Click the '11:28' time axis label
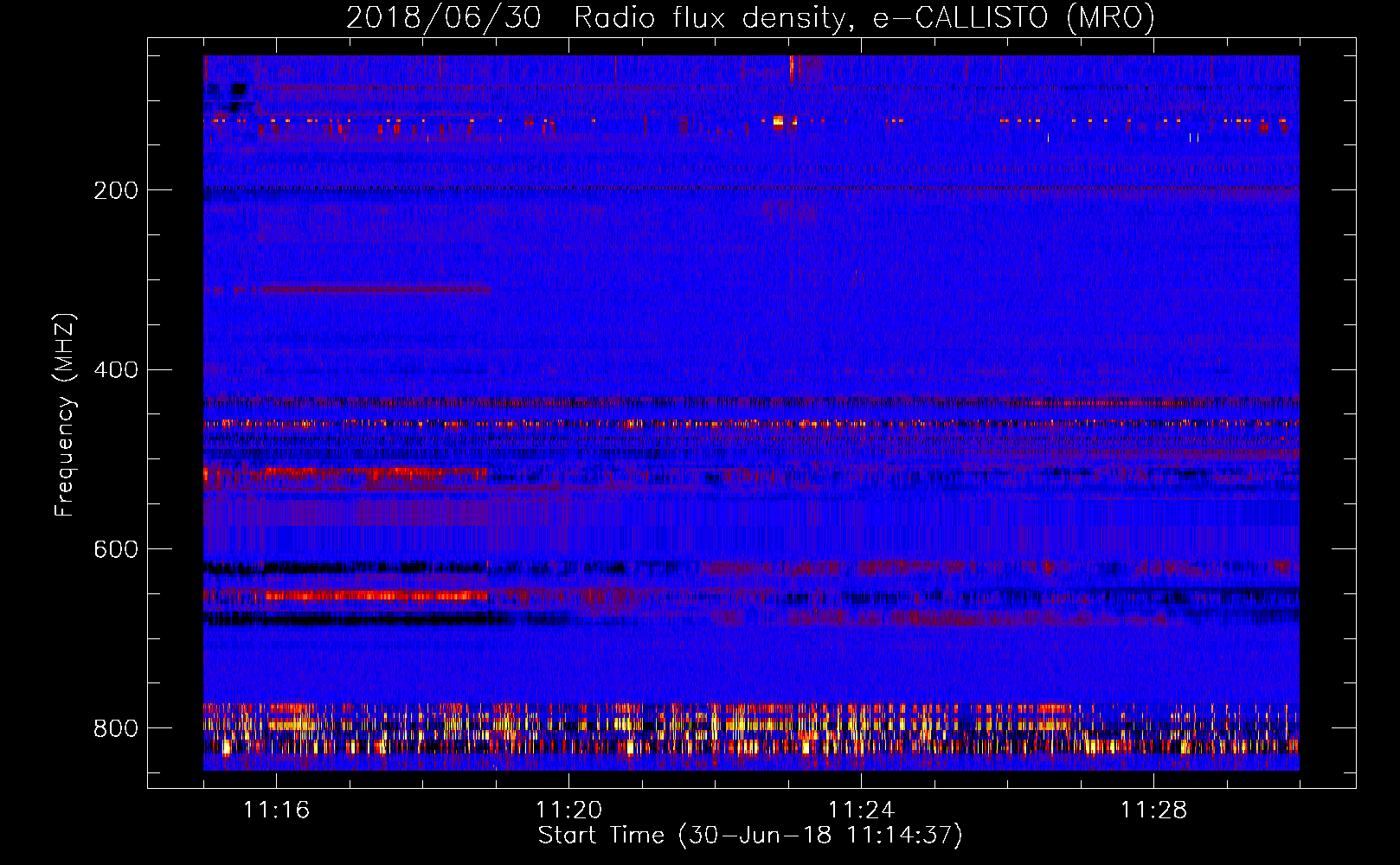 coord(1153,810)
